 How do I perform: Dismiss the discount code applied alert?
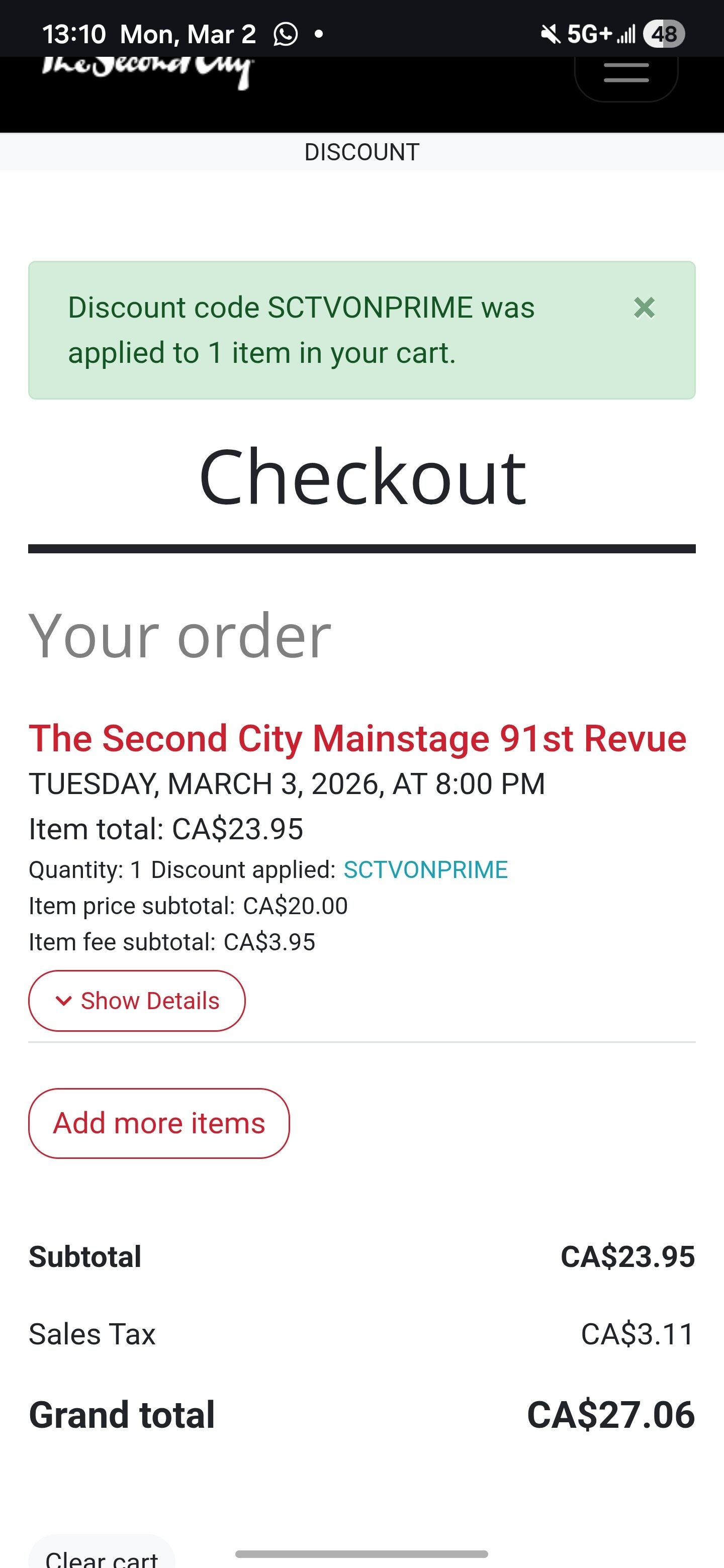(644, 308)
